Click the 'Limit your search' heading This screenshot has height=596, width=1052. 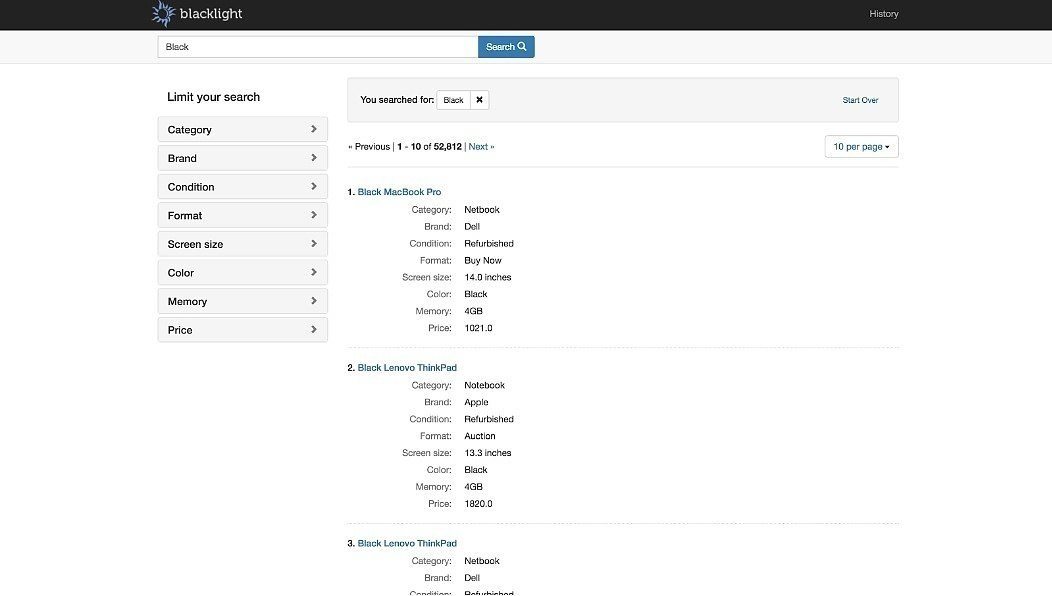point(213,97)
